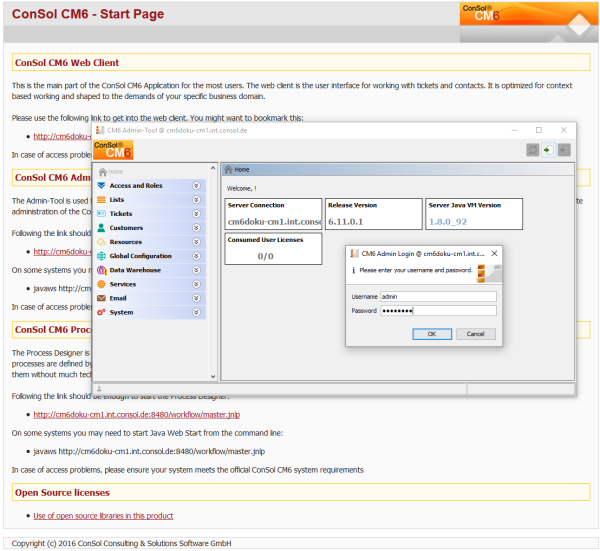Open the Access and Roles menu item
Screen dimensions: 600x551
(x=150, y=186)
